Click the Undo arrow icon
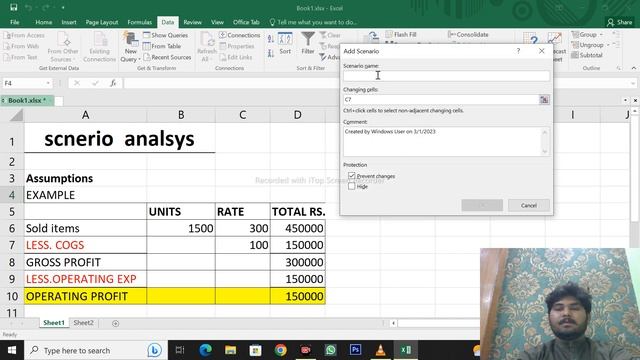Image resolution: width=640 pixels, height=360 pixels. [28, 7]
